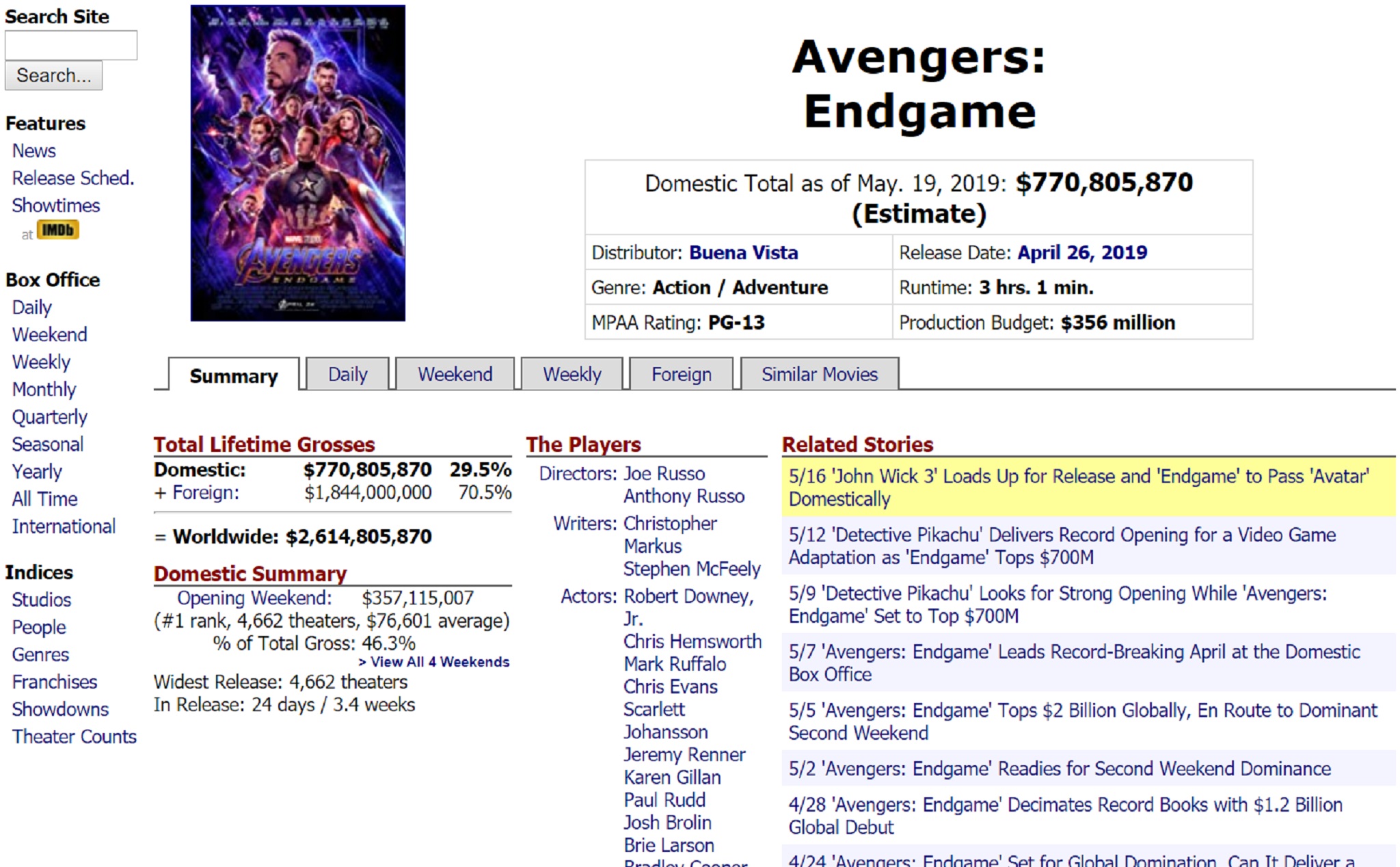Open writer Stephen McFeely's page
Image resolution: width=1400 pixels, height=867 pixels.
tap(692, 568)
